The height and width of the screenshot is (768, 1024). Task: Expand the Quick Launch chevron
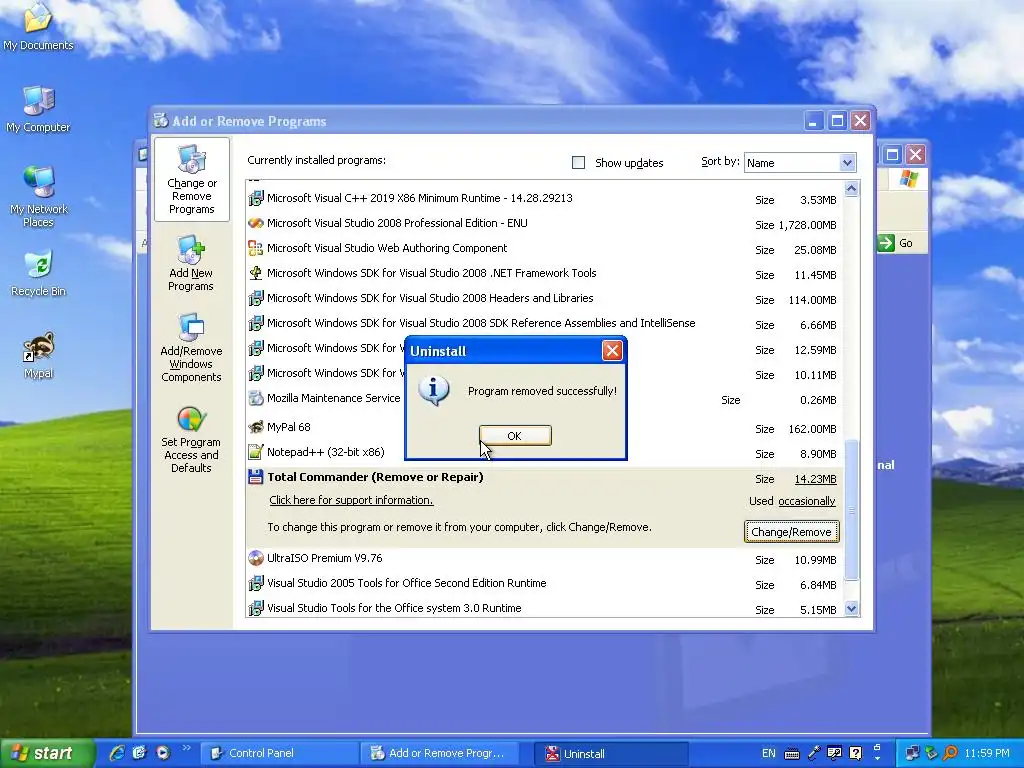tap(186, 747)
